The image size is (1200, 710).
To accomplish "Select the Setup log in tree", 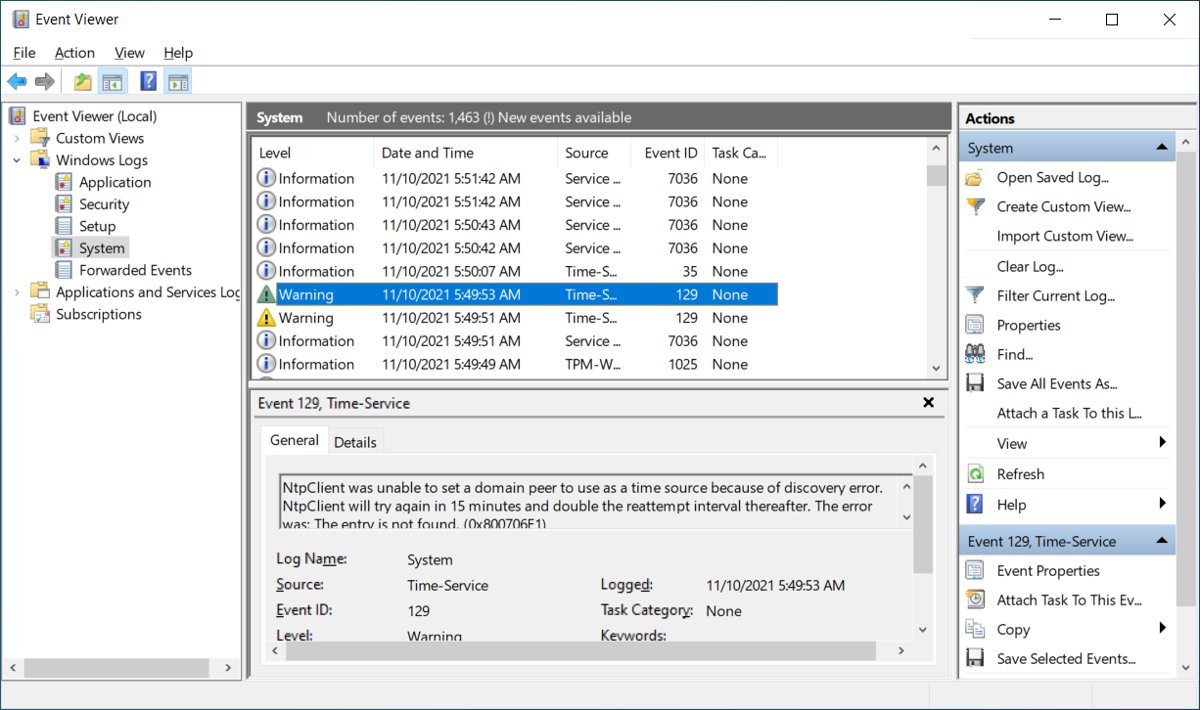I will click(97, 226).
